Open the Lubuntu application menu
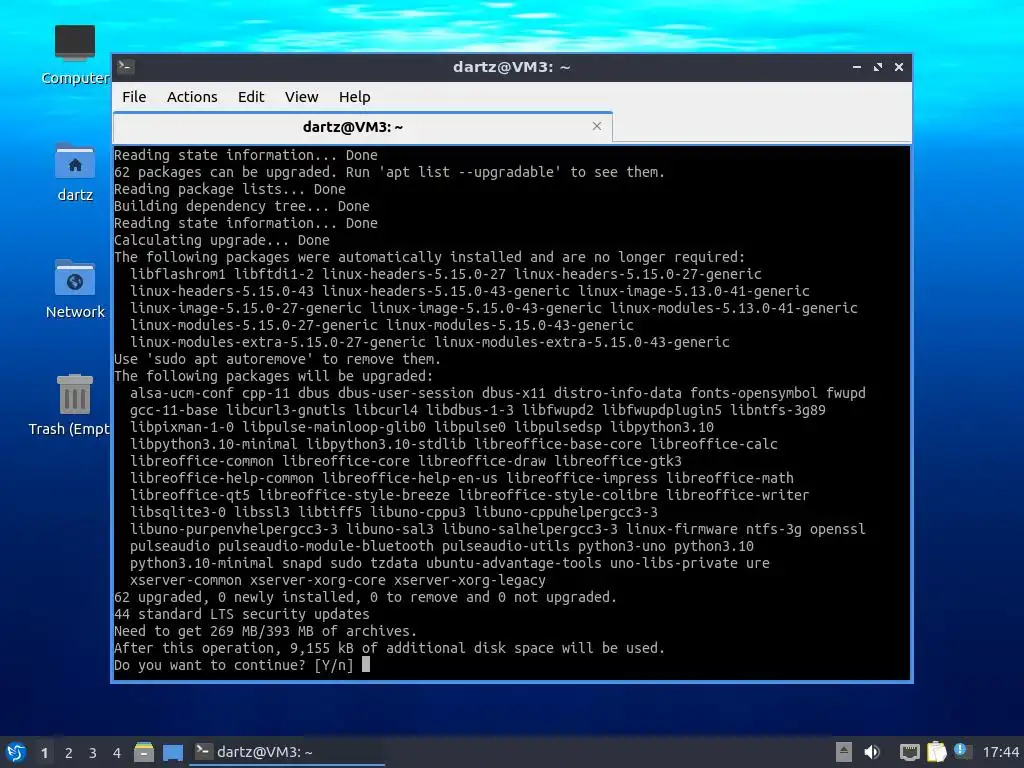 (x=16, y=752)
